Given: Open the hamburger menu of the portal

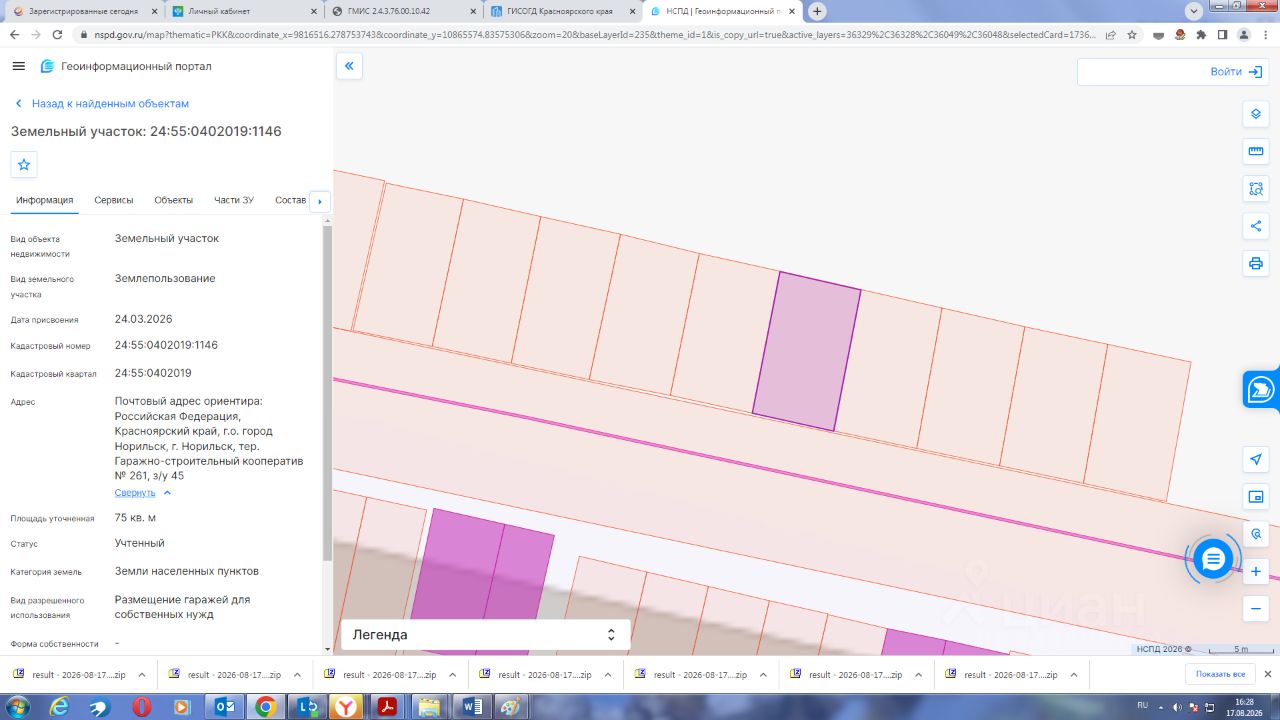Looking at the screenshot, I should pos(18,66).
